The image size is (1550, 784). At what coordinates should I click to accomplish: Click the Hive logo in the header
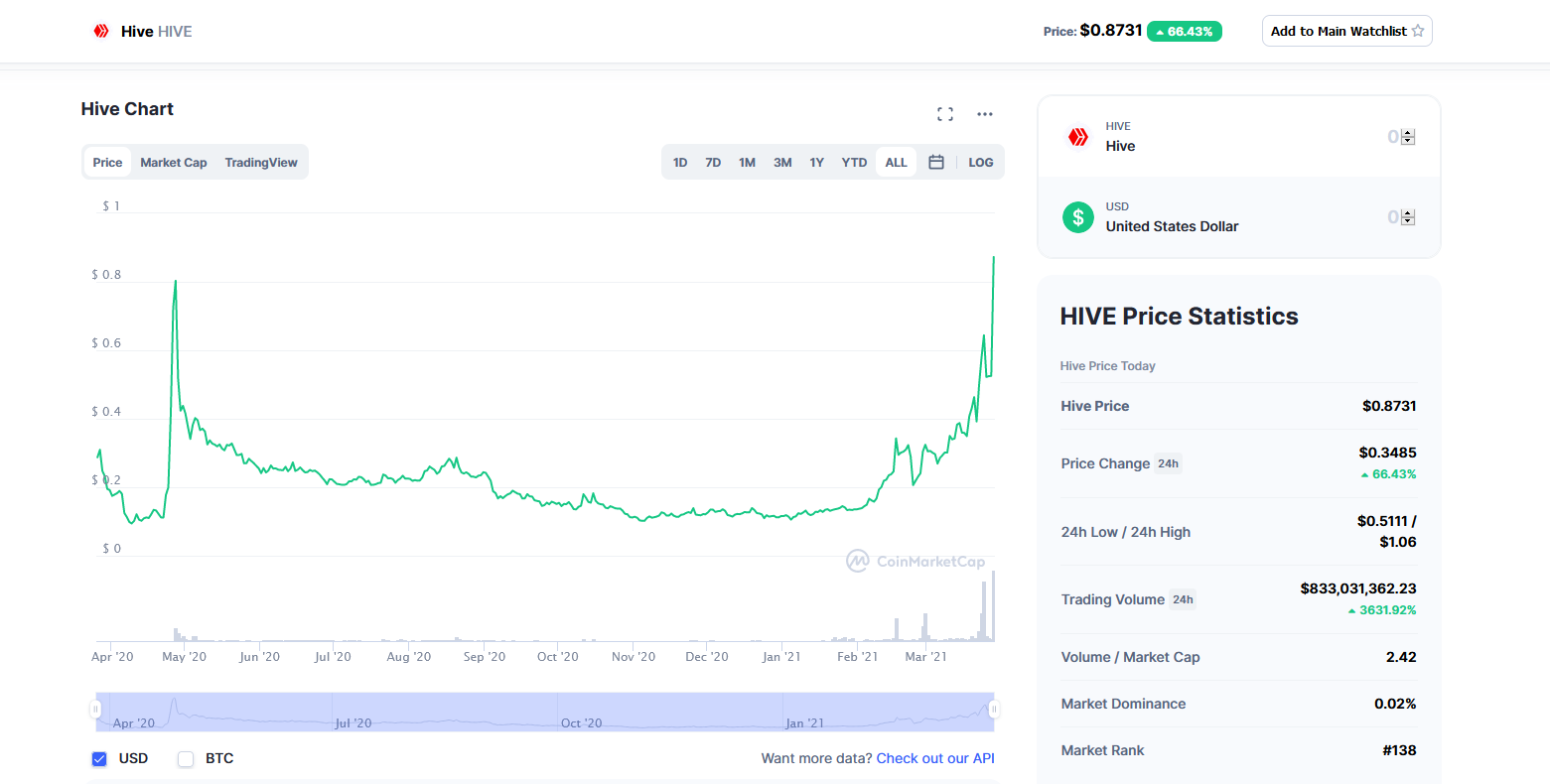[101, 31]
